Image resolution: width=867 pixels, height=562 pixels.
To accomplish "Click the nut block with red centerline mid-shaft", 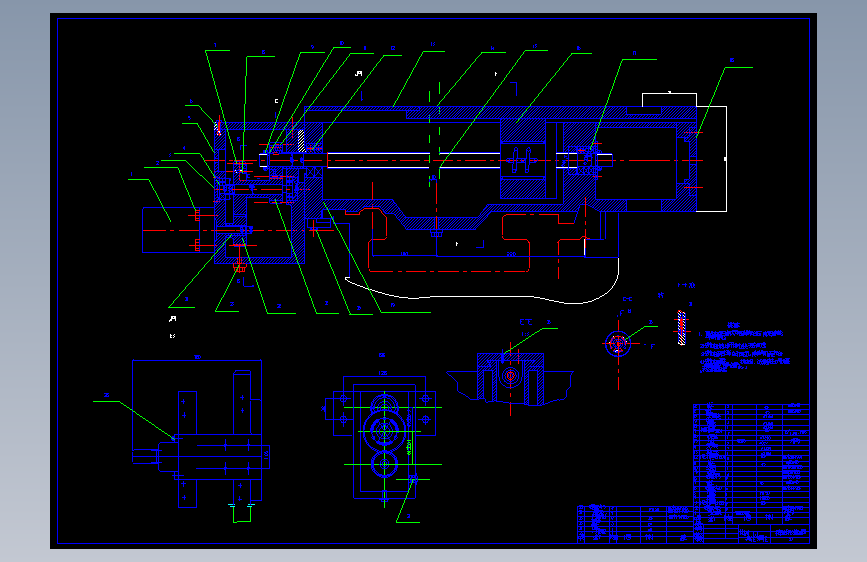I will (x=523, y=160).
